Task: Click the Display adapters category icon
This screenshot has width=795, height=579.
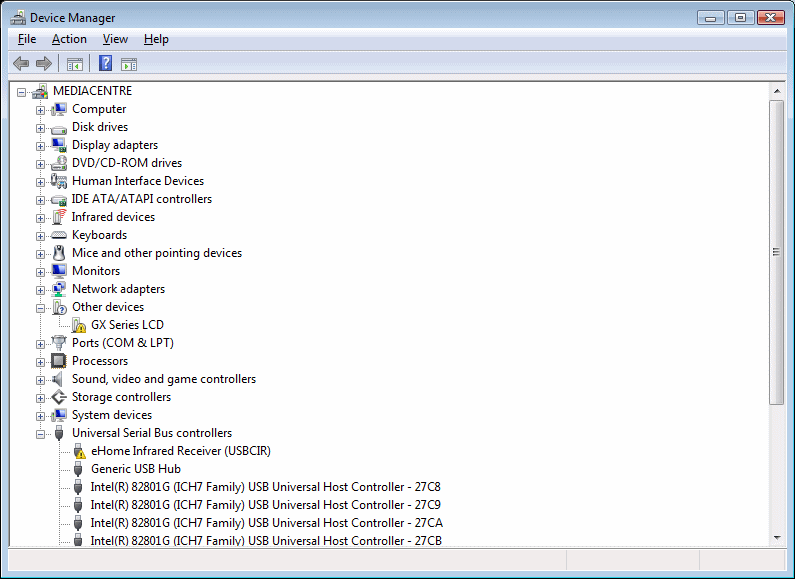Action: point(59,146)
